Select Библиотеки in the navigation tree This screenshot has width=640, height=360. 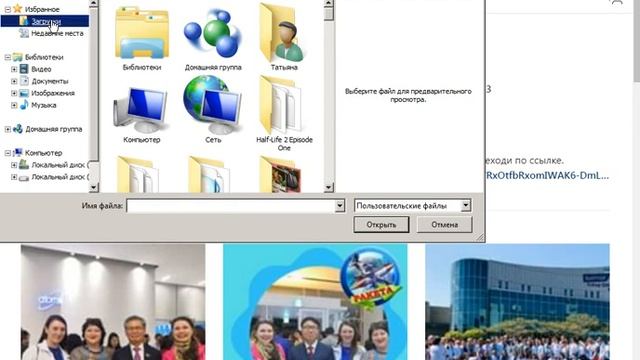click(x=44, y=57)
